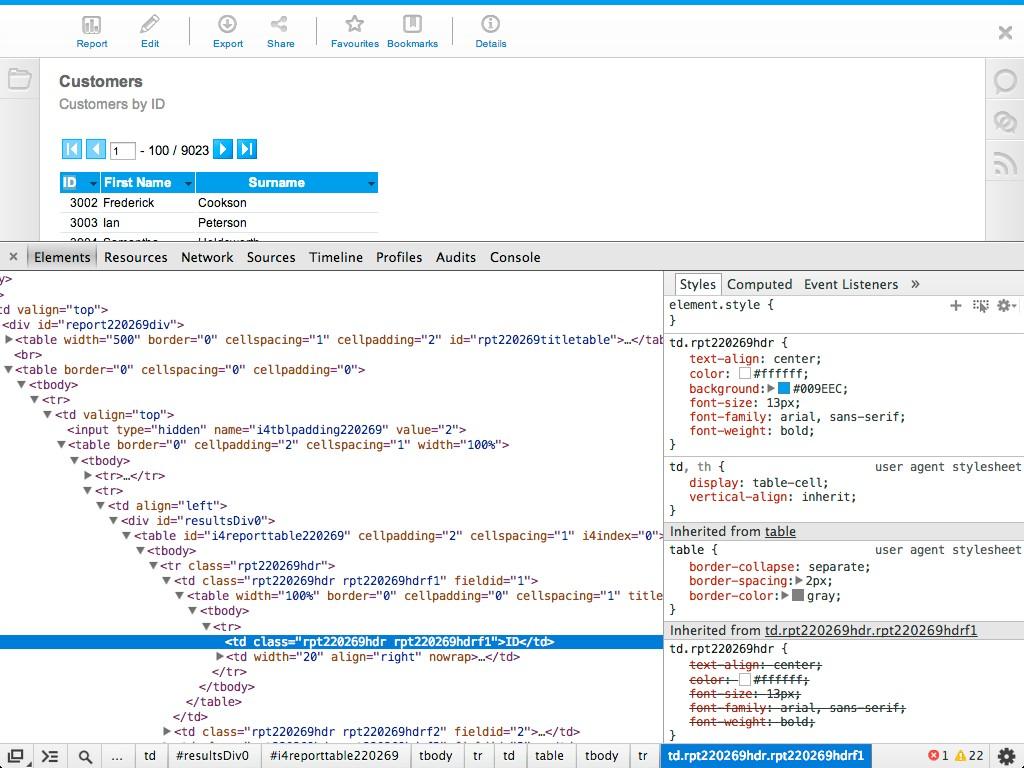Click the dock-to-window icon in status bar

coord(17,756)
